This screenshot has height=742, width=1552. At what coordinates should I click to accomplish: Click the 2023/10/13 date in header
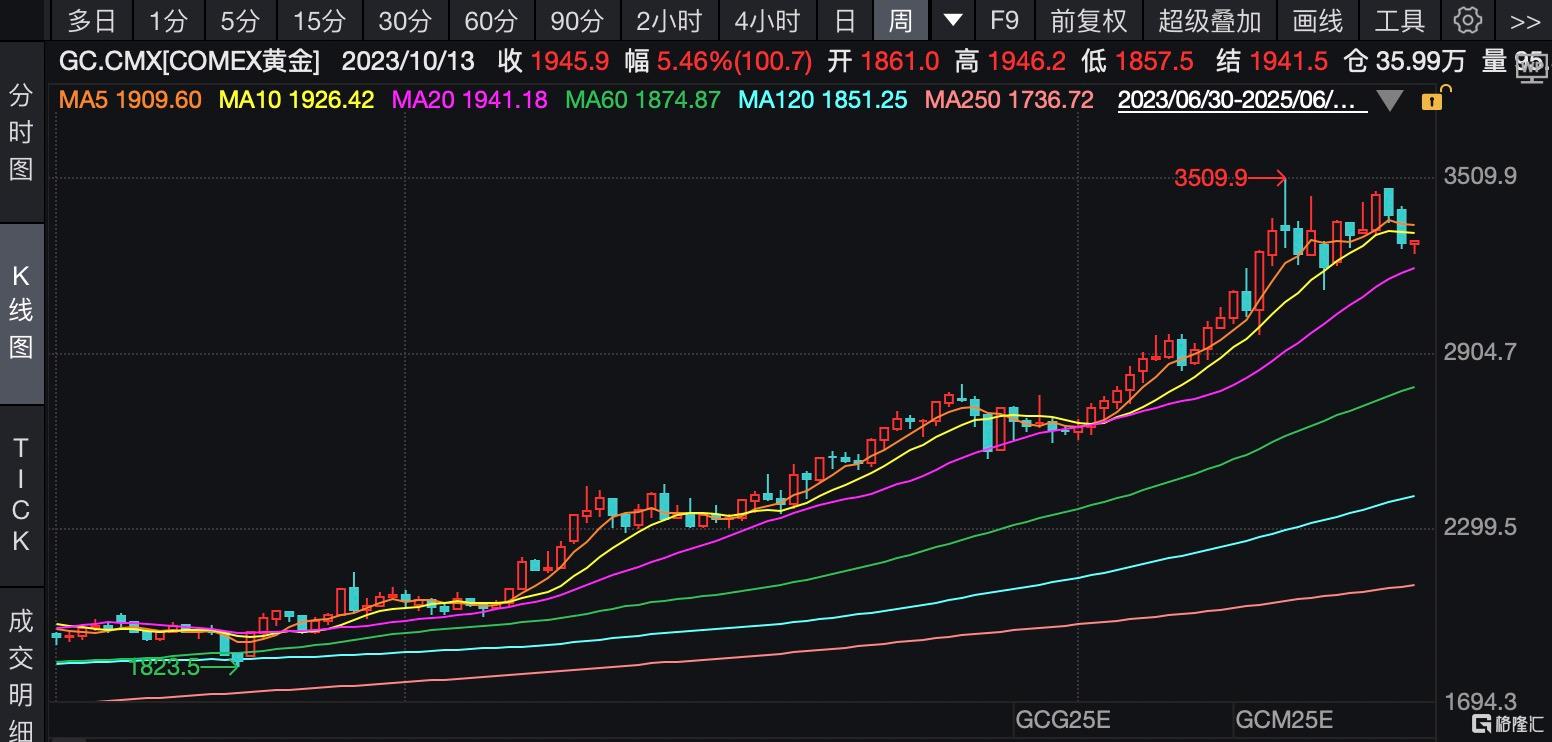click(408, 62)
